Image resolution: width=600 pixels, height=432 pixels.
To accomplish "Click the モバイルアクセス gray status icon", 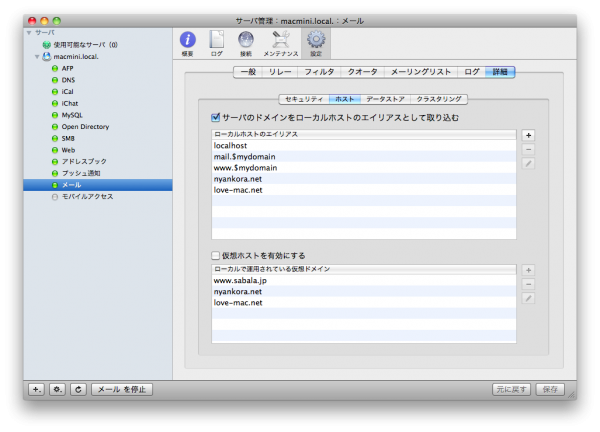I will [x=55, y=197].
